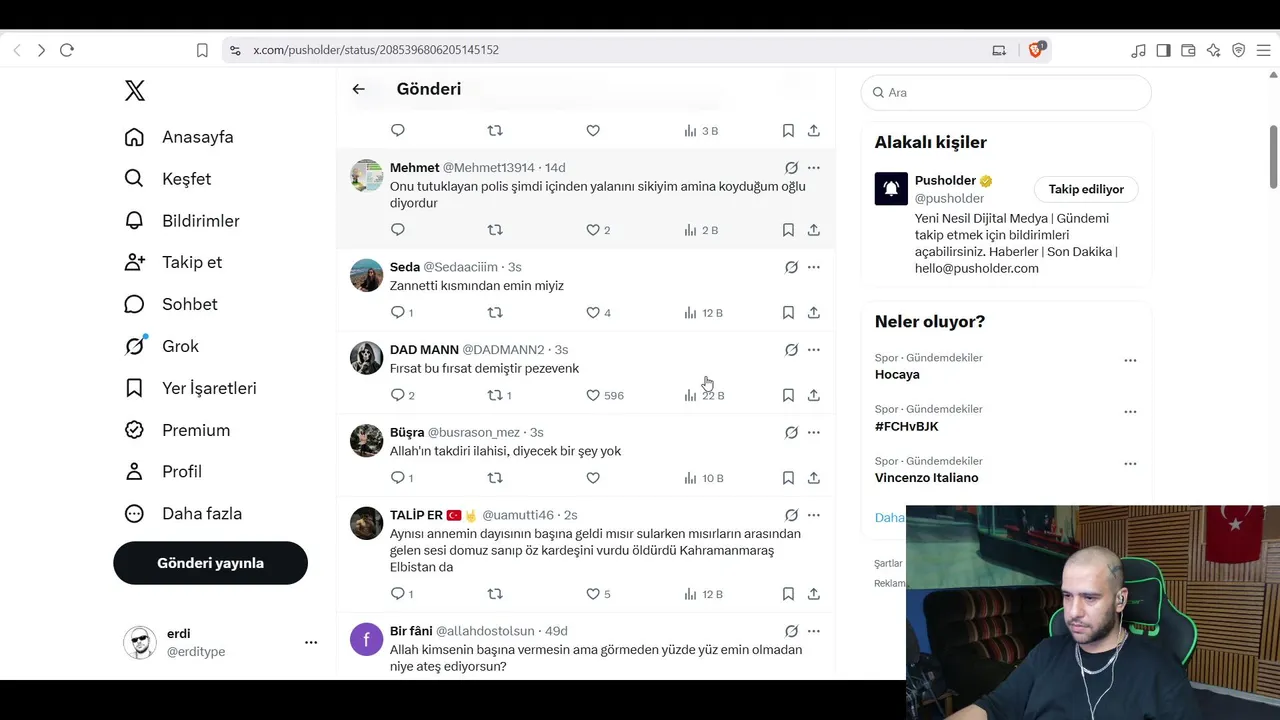Open TALİP ER's profile picture
Viewport: 1280px width, 720px height.
(x=366, y=523)
